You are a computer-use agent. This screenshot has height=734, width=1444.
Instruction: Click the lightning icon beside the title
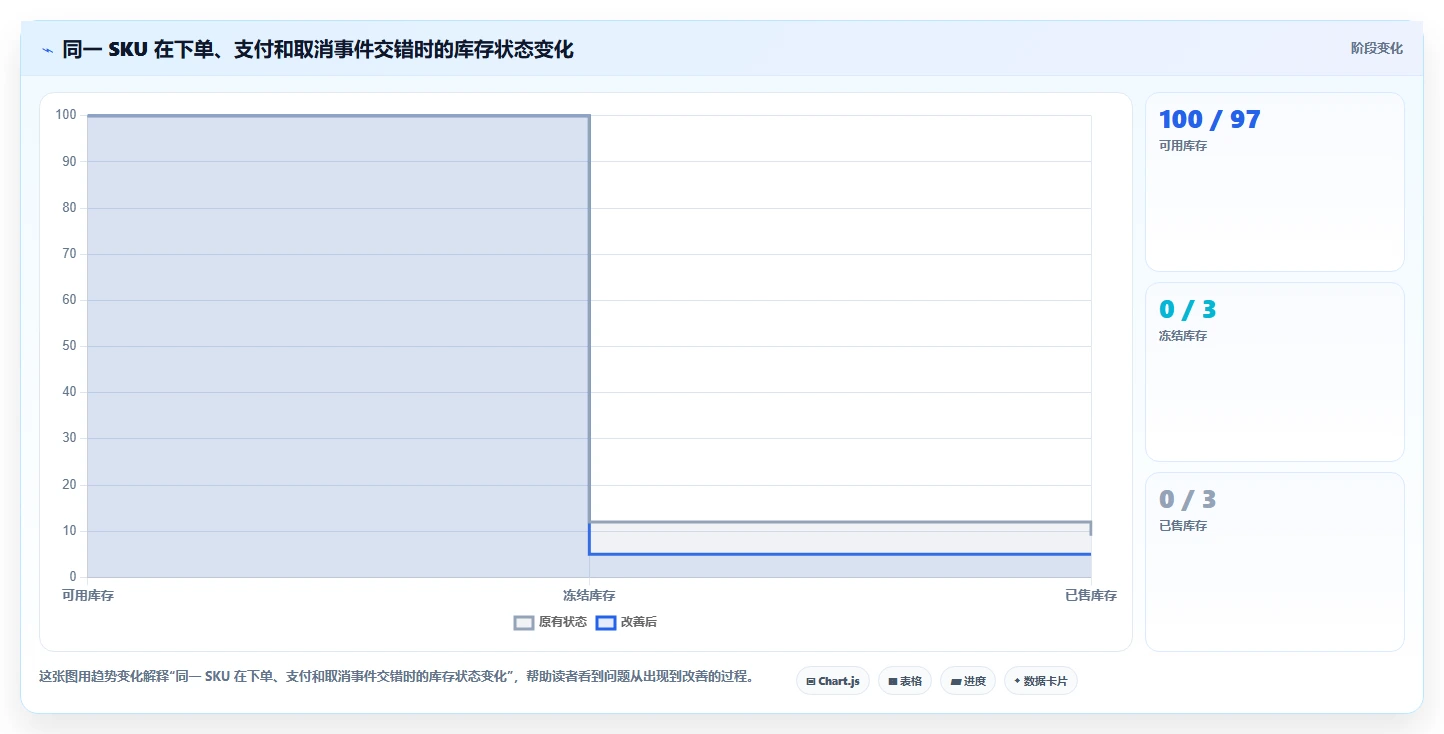pos(48,49)
